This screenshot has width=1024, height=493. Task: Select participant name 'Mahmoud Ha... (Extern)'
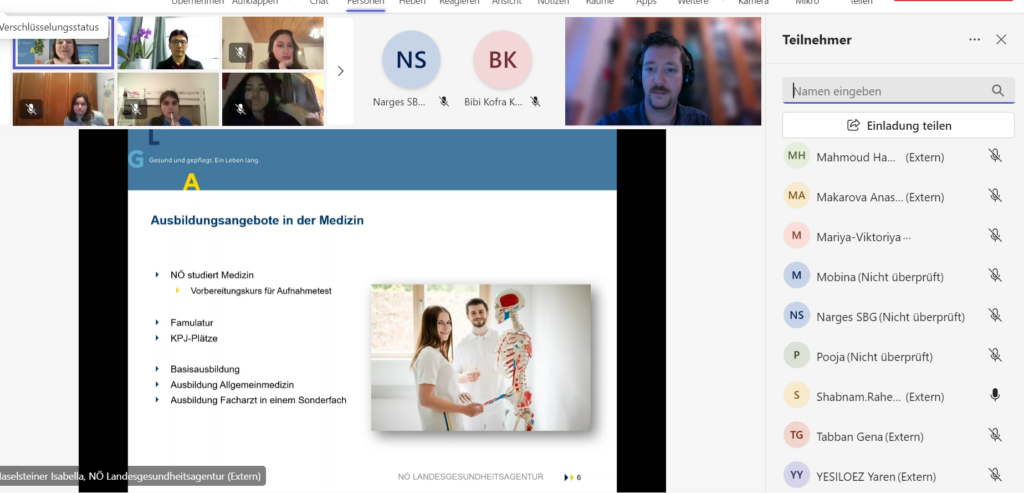[880, 157]
